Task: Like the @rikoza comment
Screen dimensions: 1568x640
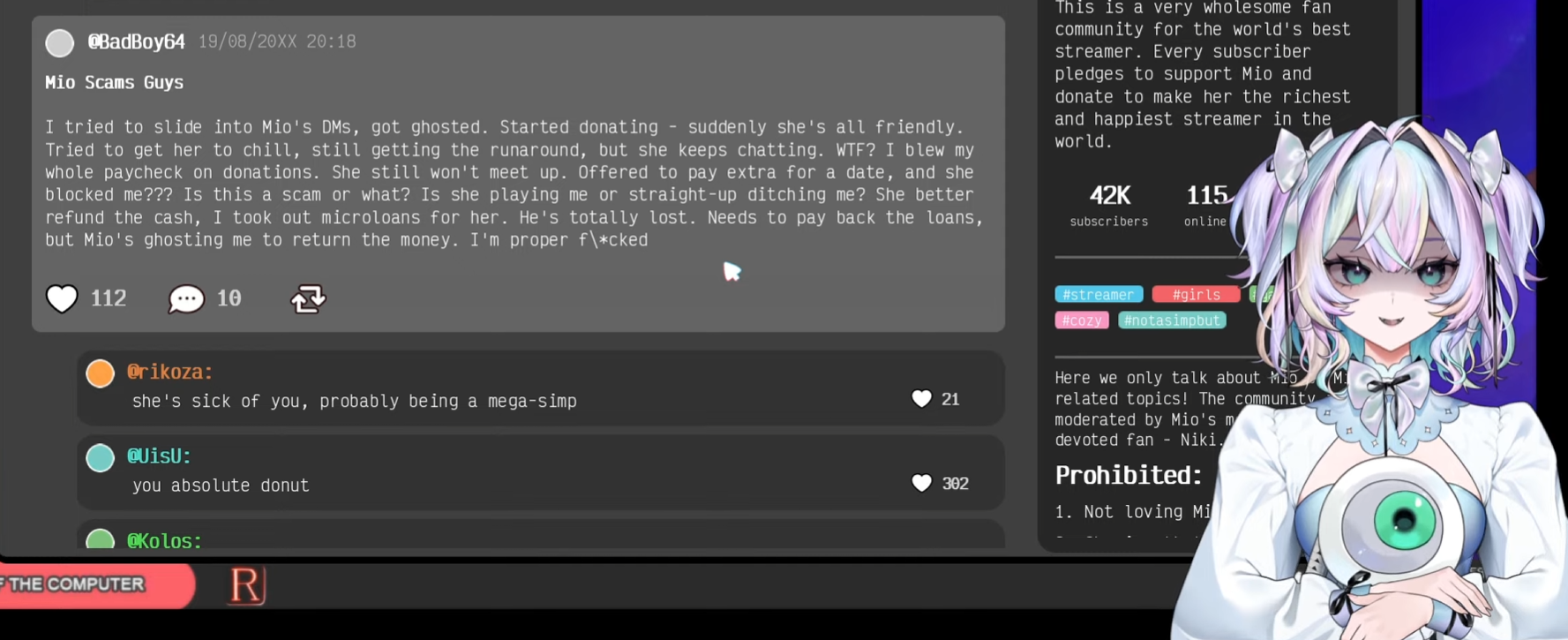Action: point(921,399)
